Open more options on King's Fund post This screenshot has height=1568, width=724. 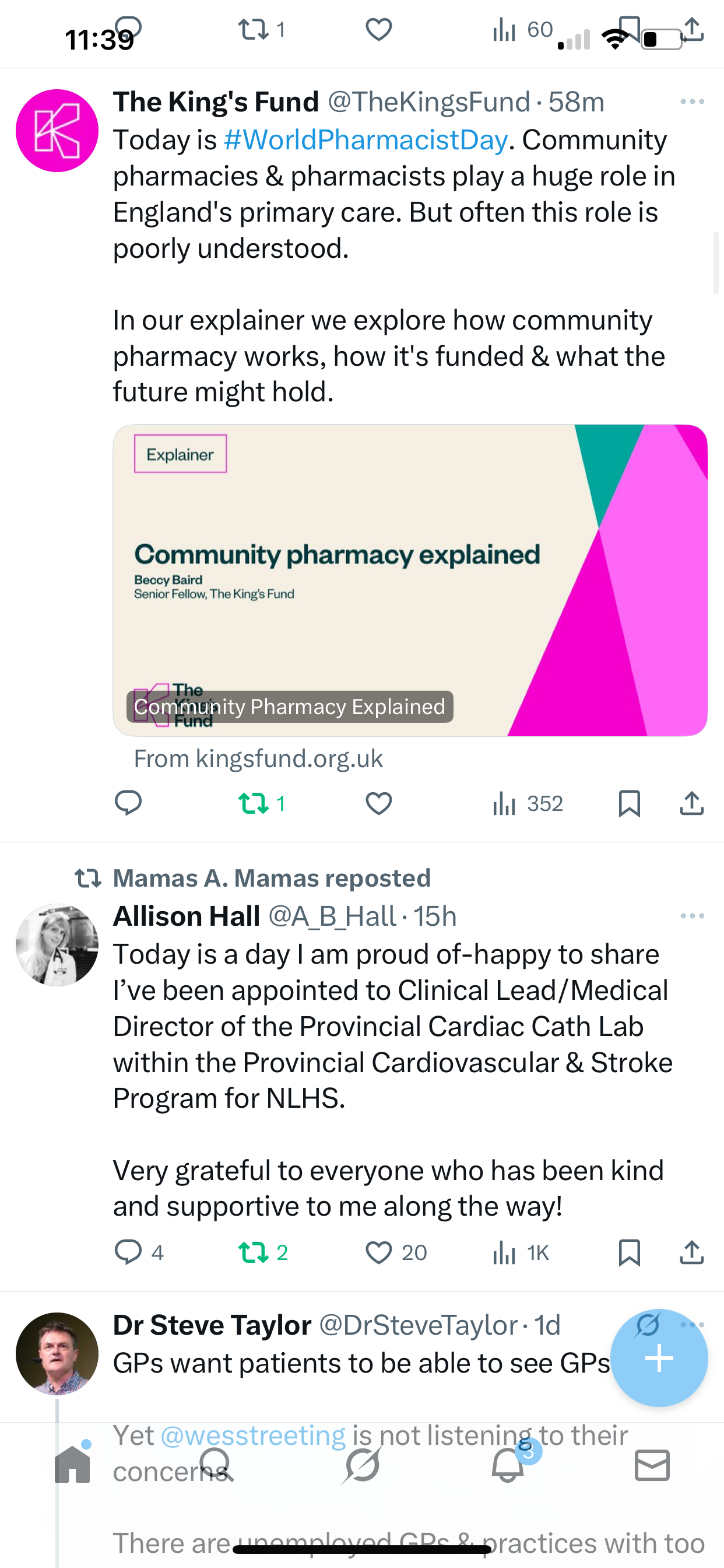(692, 101)
